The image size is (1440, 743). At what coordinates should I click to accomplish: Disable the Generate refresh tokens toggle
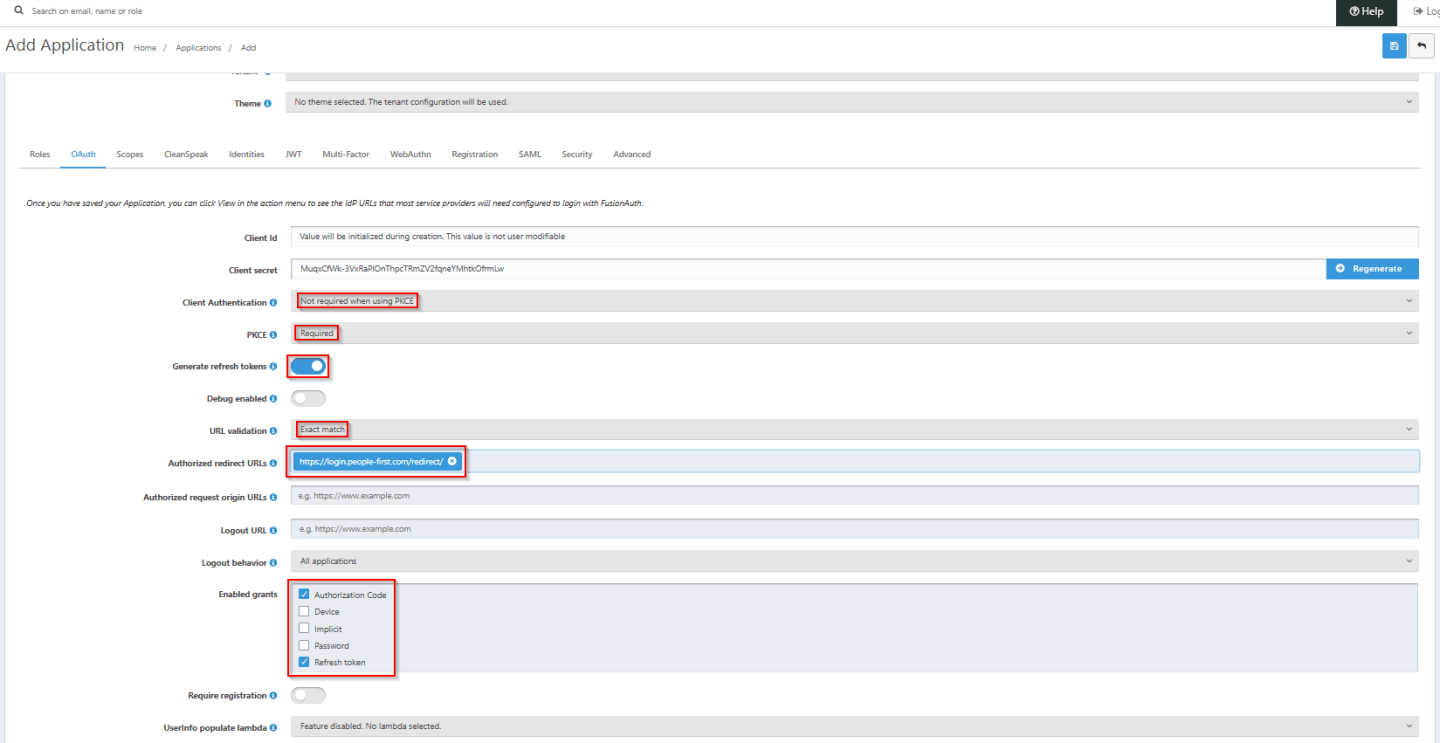[308, 366]
